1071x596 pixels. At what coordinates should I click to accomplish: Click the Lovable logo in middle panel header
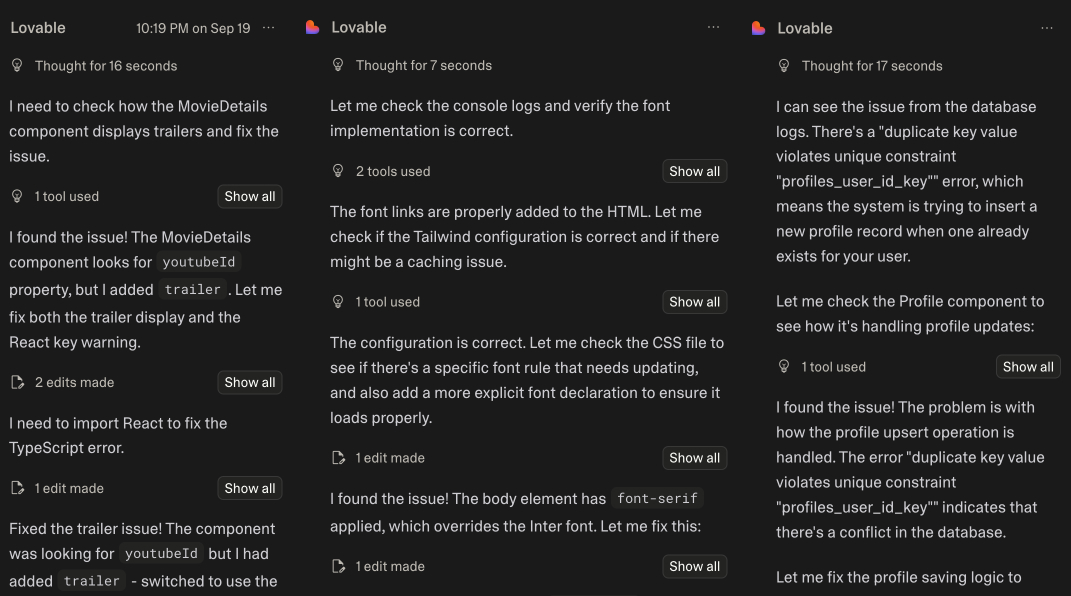313,28
